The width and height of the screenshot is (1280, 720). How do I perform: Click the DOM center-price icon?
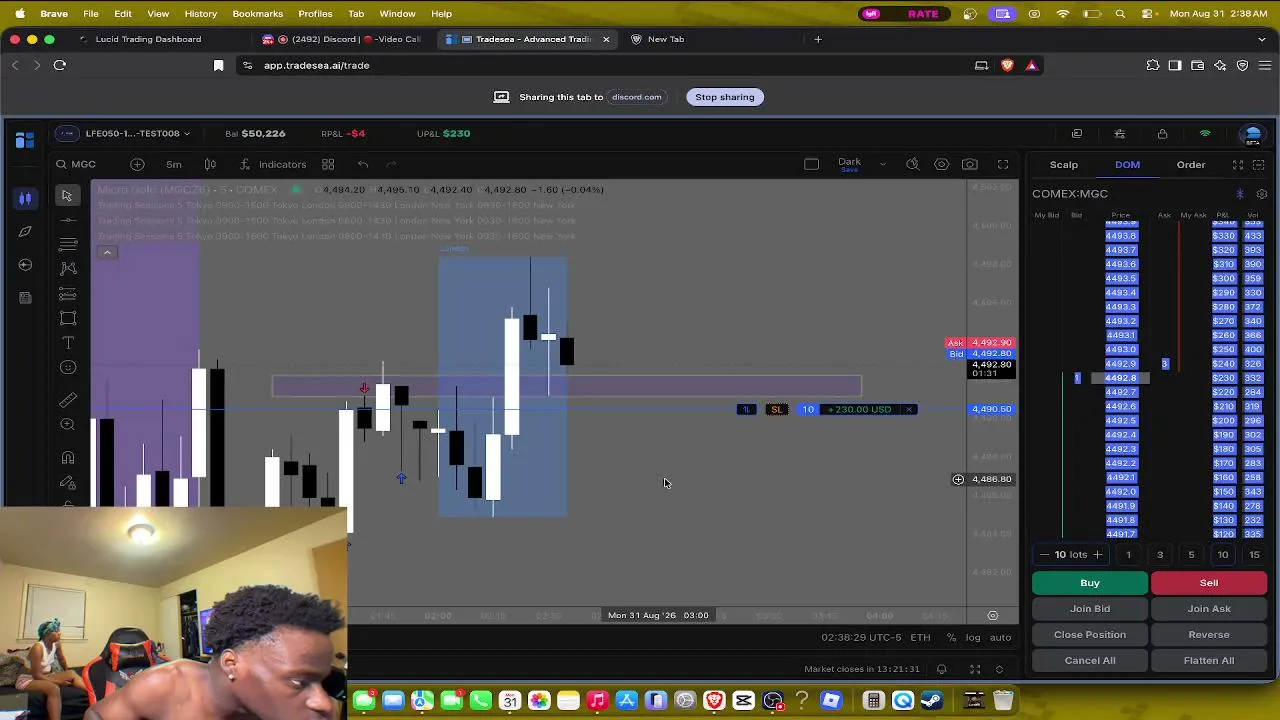(x=1240, y=194)
